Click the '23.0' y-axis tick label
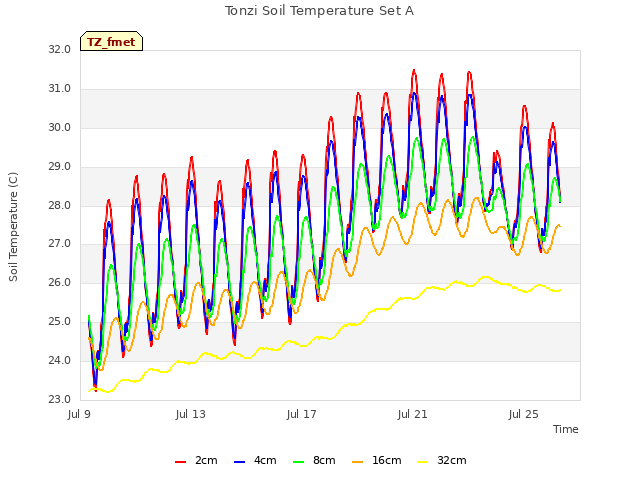640x480 pixels. (60, 399)
